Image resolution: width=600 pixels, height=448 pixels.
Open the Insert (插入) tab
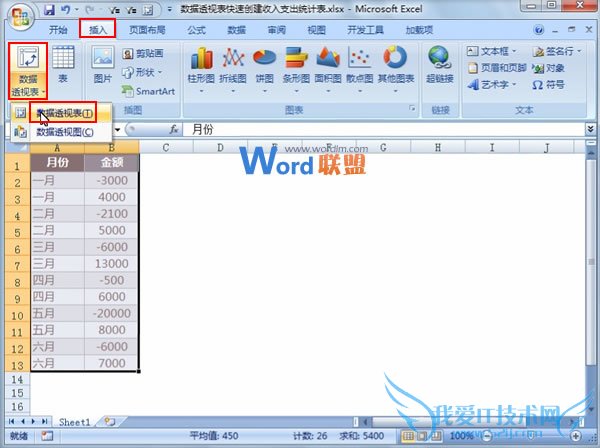98,29
